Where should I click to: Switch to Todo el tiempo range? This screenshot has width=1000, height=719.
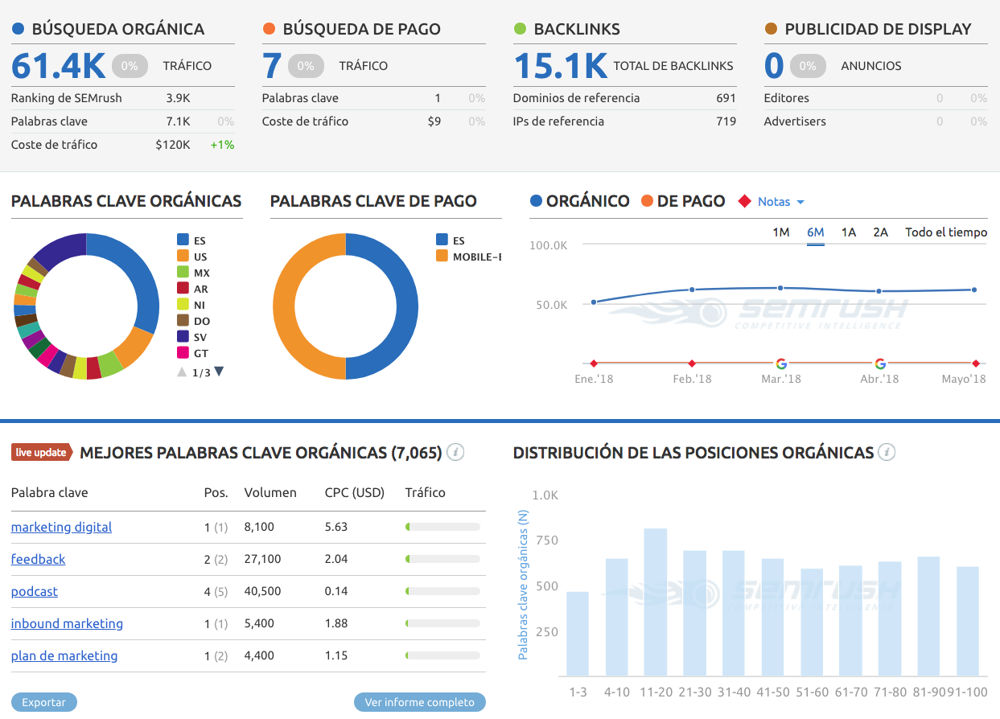point(945,232)
